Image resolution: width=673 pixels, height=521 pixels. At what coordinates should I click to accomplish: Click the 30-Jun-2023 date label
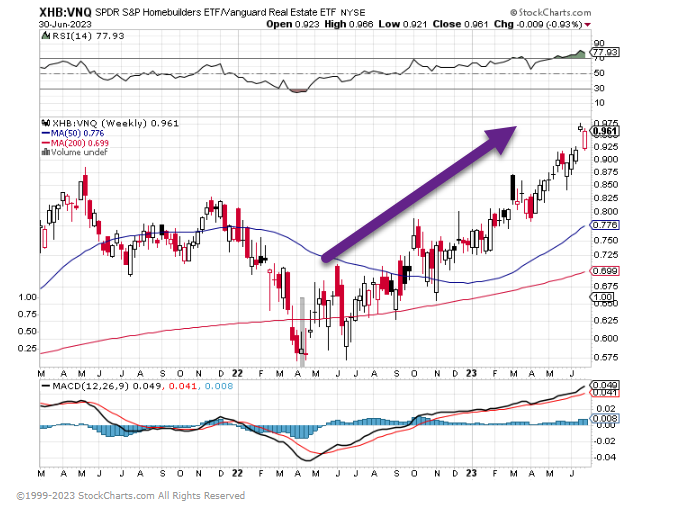(x=64, y=24)
